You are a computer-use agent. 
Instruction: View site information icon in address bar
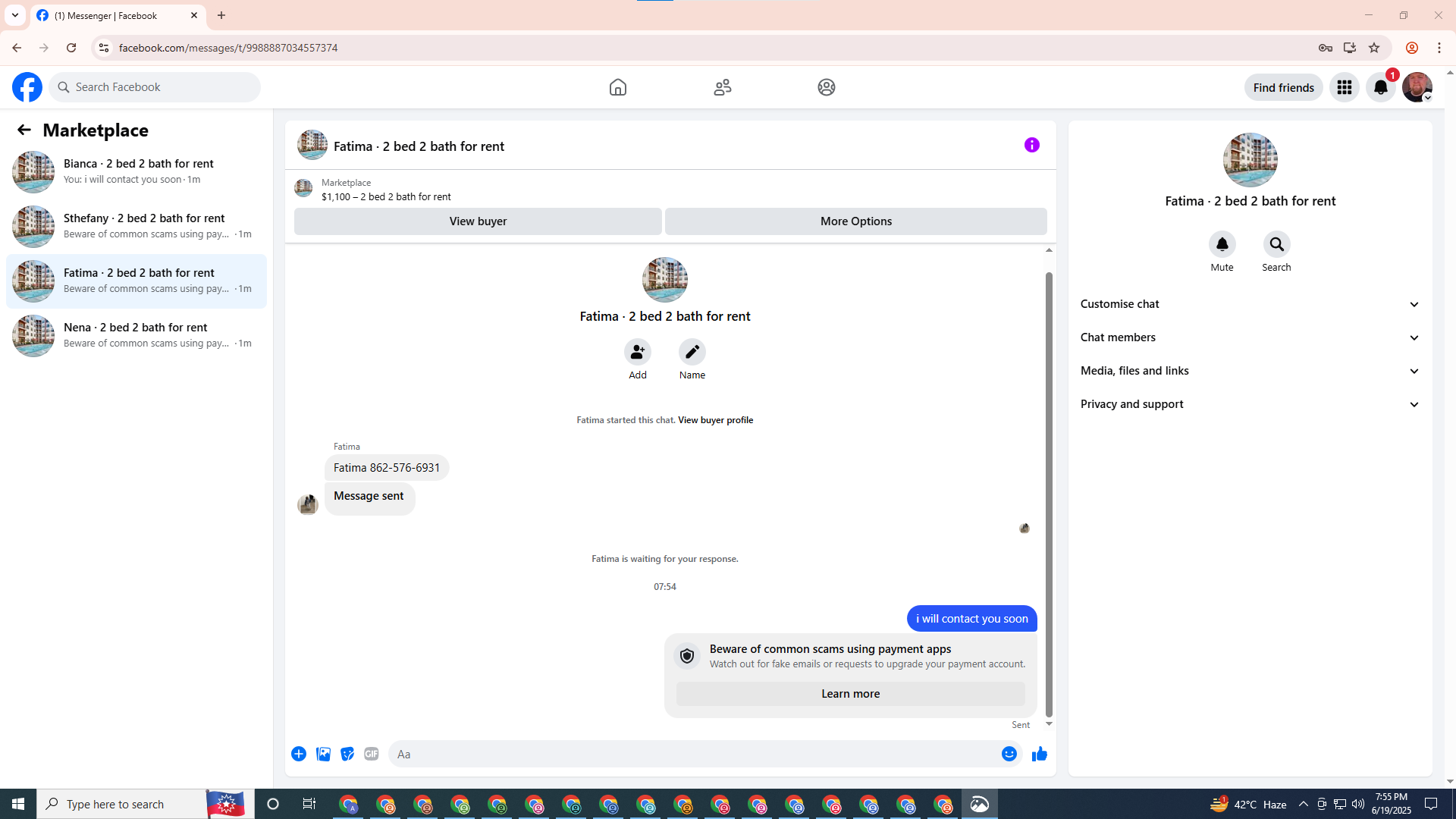[x=104, y=48]
